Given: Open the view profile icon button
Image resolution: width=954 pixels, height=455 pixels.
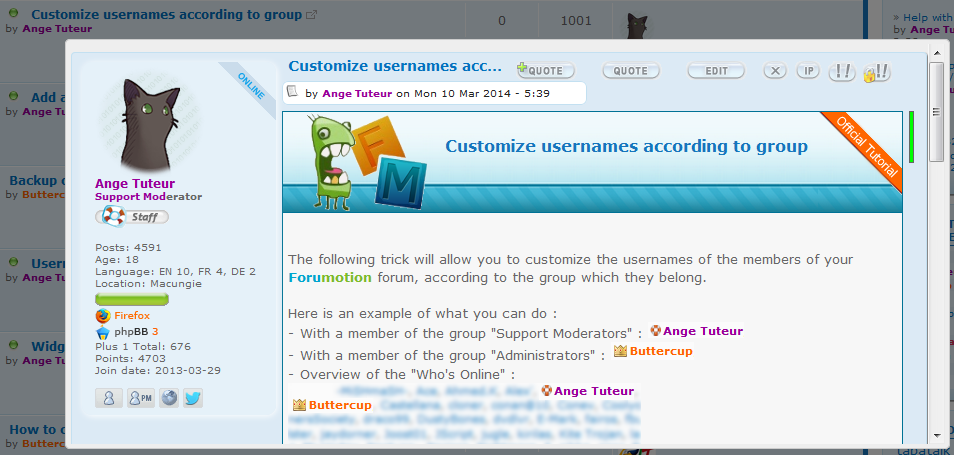Looking at the screenshot, I should (109, 398).
